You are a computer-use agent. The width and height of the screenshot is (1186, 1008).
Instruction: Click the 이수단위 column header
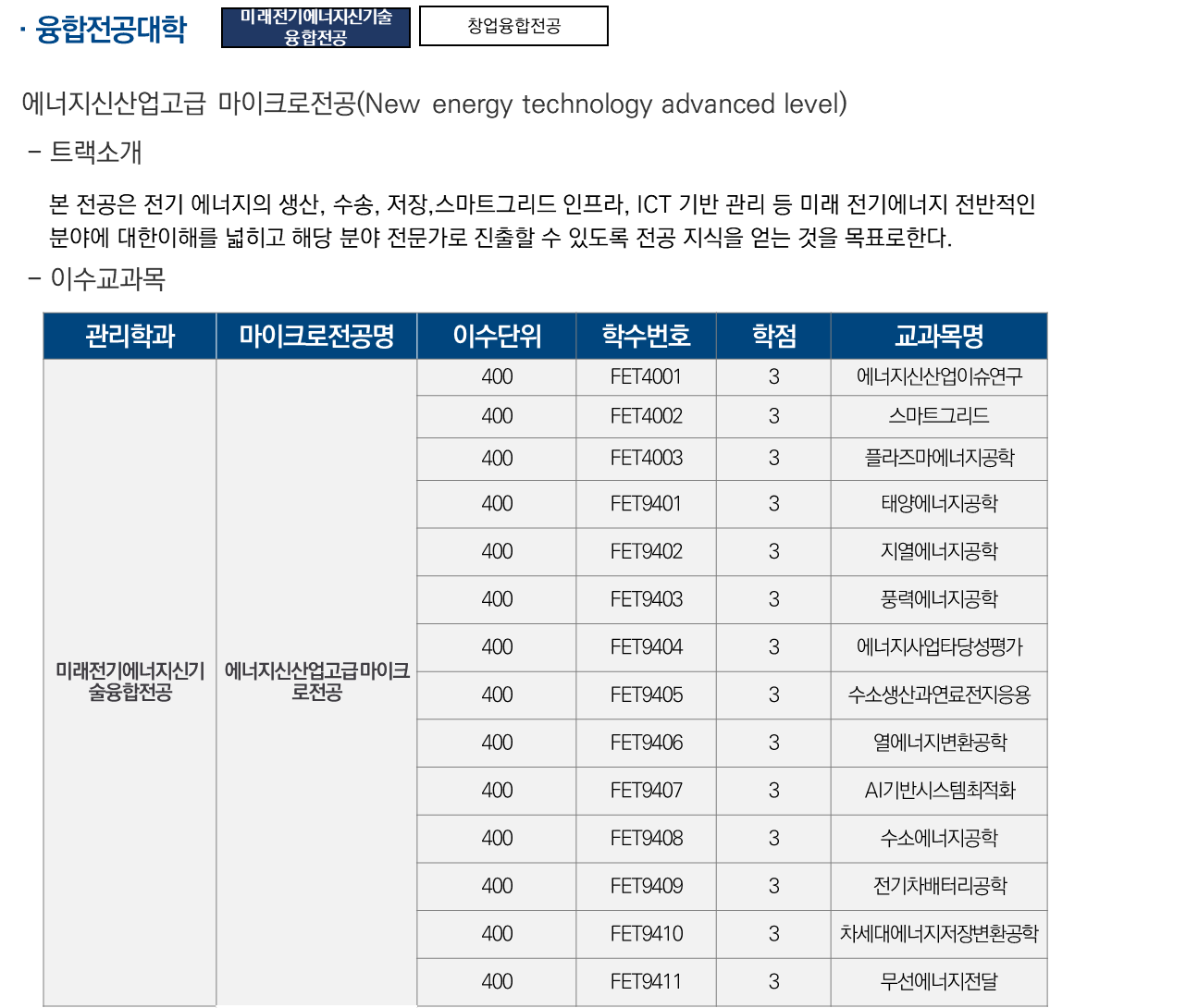click(x=497, y=336)
